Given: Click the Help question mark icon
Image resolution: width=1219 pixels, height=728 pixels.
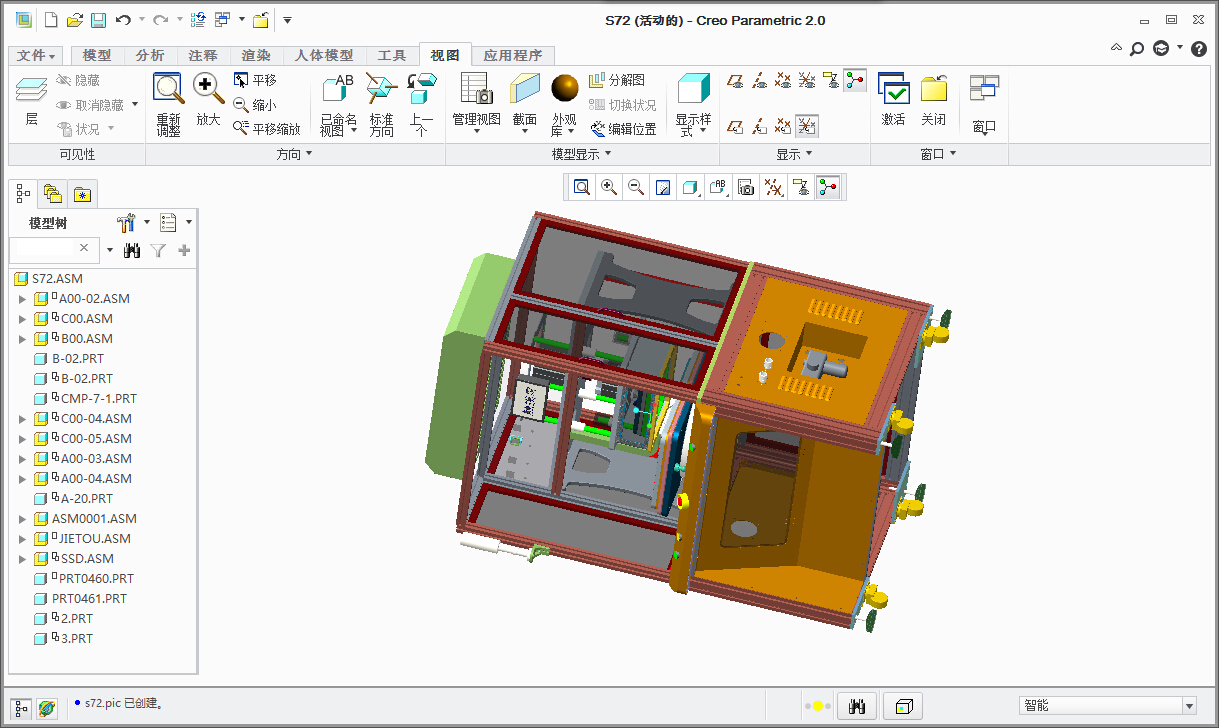Looking at the screenshot, I should 1199,48.
